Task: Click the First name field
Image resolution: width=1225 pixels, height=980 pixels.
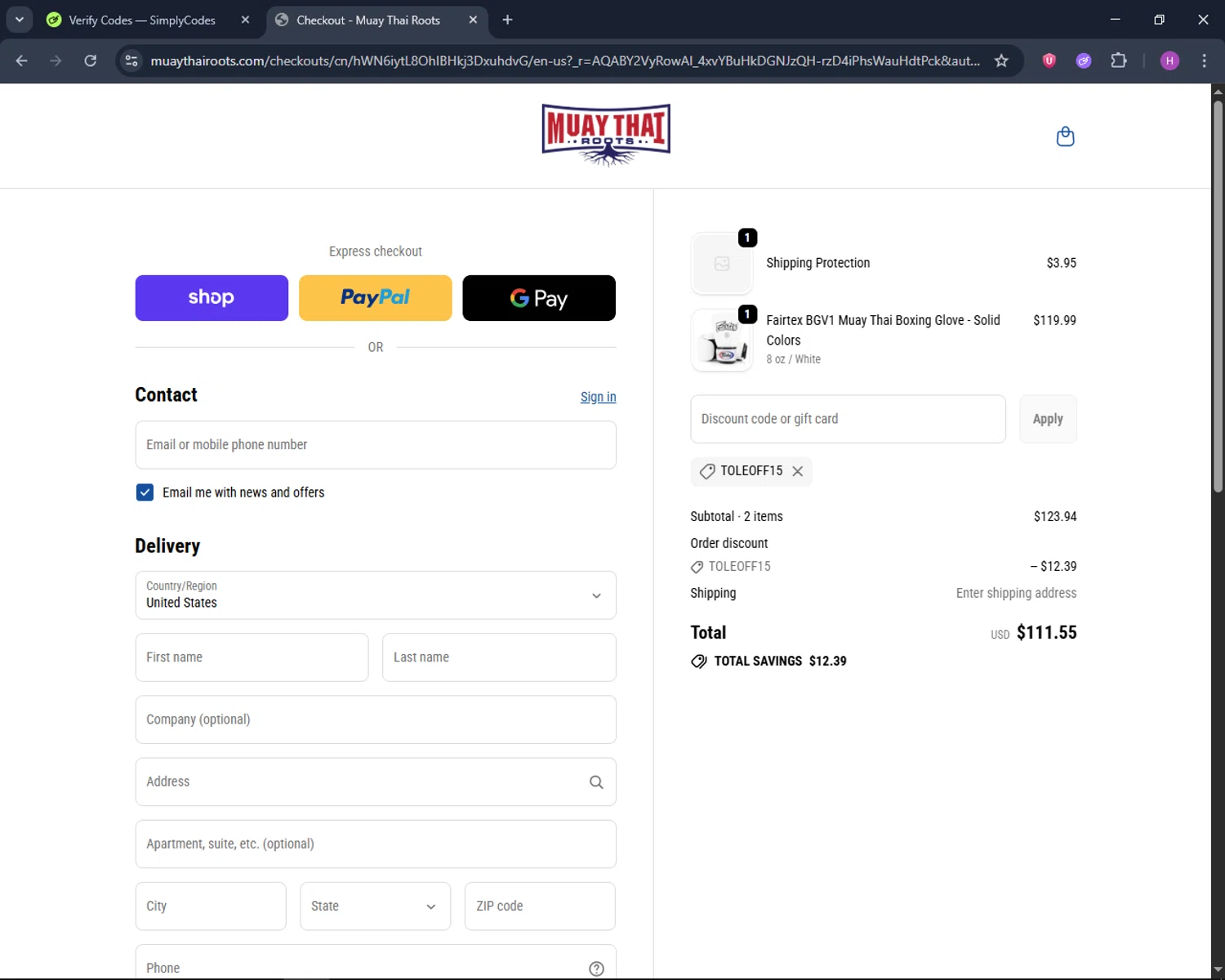Action: point(252,657)
